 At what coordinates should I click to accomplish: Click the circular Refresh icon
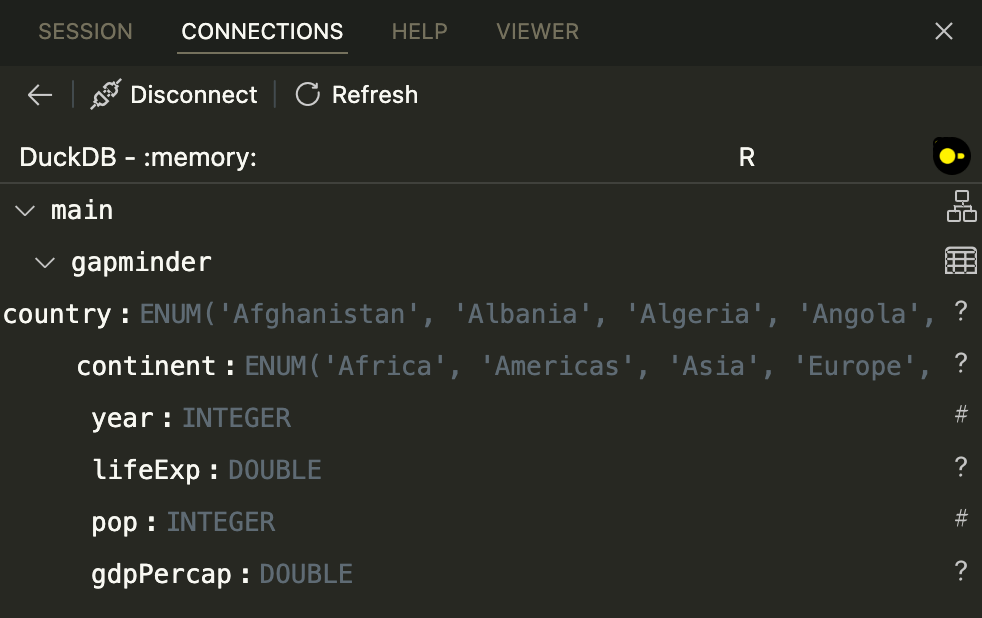[x=308, y=95]
